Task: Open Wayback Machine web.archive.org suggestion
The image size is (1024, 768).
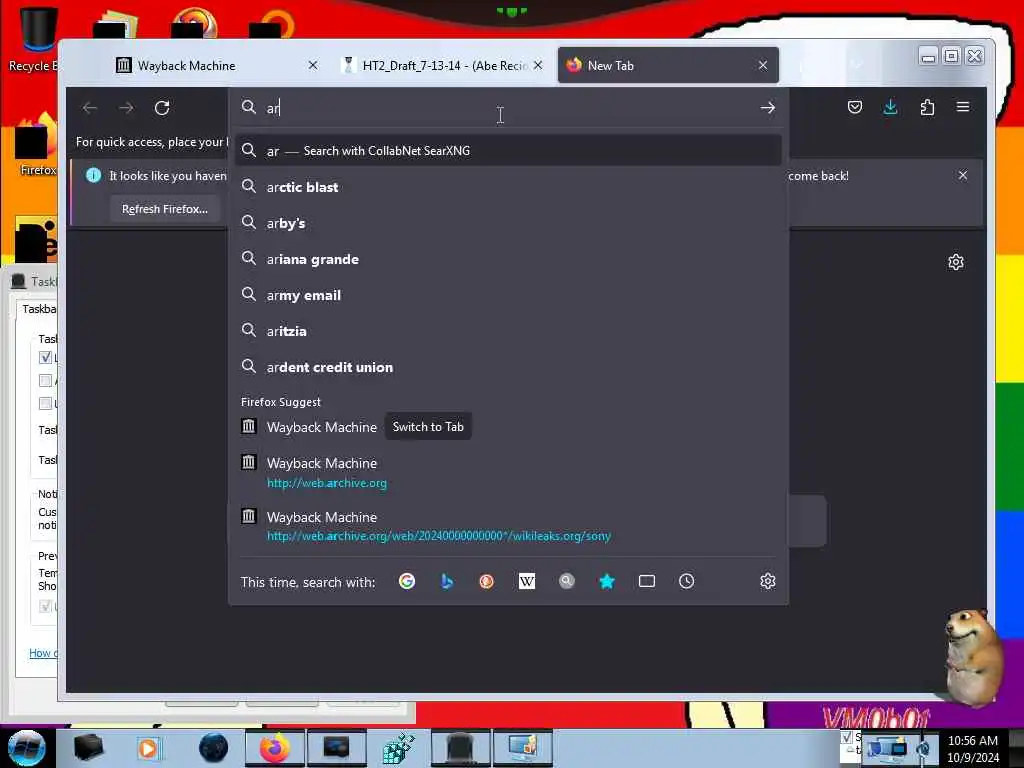Action: (x=508, y=473)
